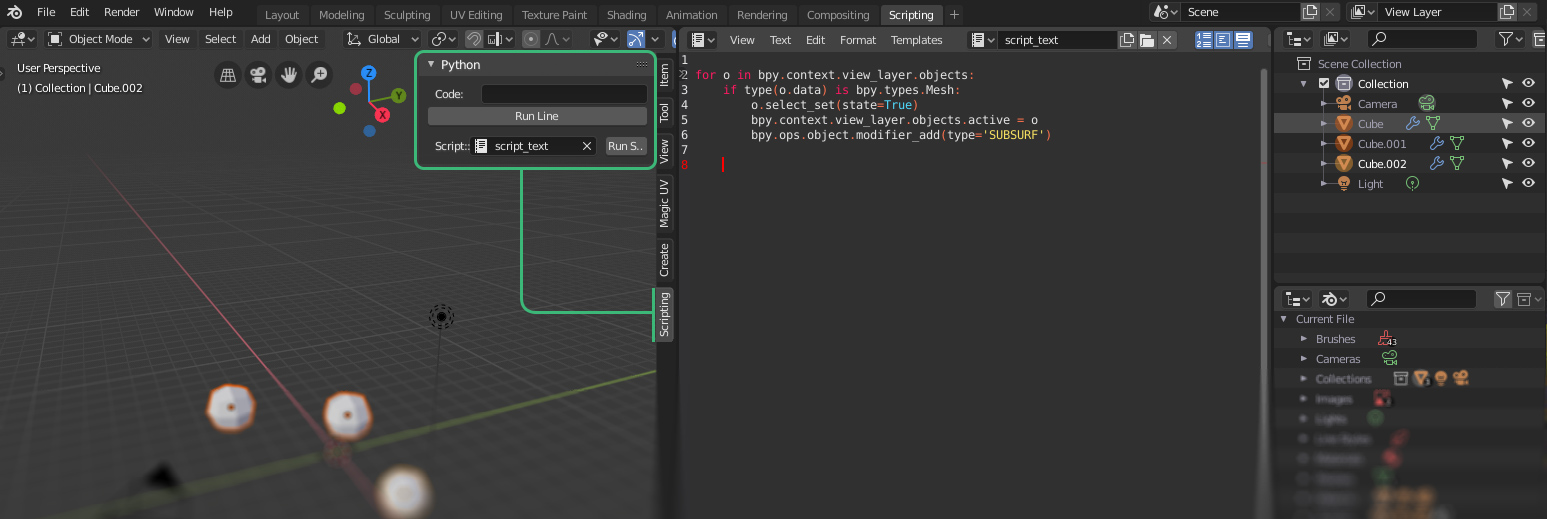Viewport: 1547px width, 519px height.
Task: Switch to the Shading workspace tab
Action: [626, 15]
